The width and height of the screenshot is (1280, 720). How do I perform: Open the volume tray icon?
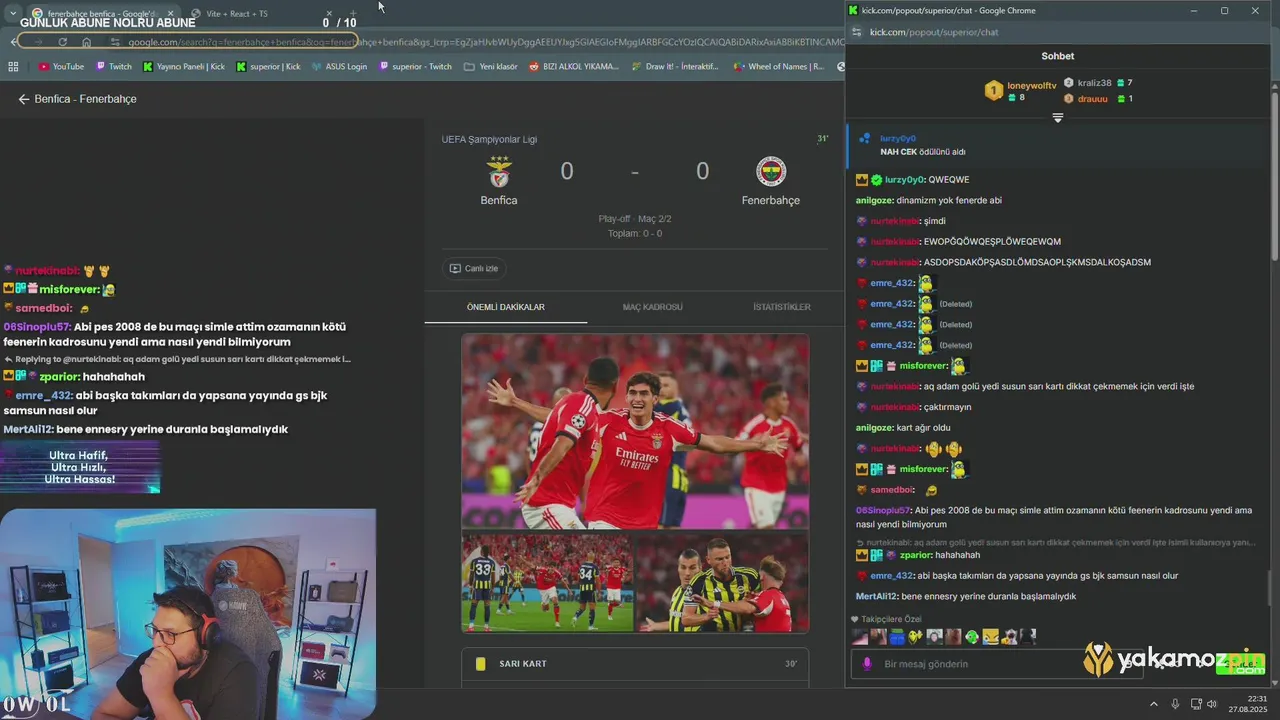tap(1212, 704)
